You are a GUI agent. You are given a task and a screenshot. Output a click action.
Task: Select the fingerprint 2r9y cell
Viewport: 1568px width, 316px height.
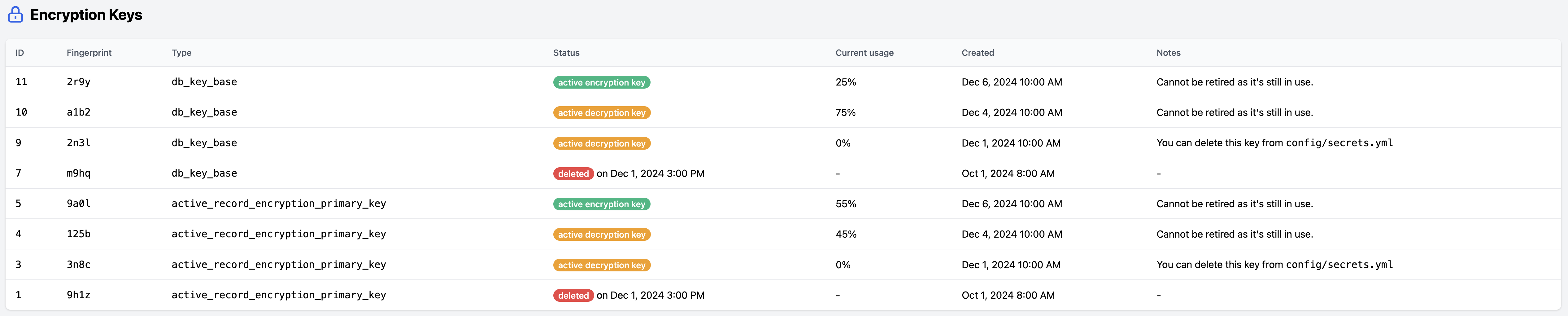[x=79, y=82]
